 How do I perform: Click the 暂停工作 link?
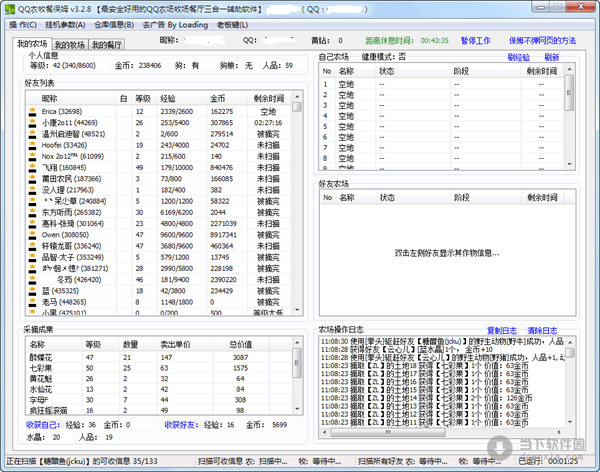tap(475, 40)
